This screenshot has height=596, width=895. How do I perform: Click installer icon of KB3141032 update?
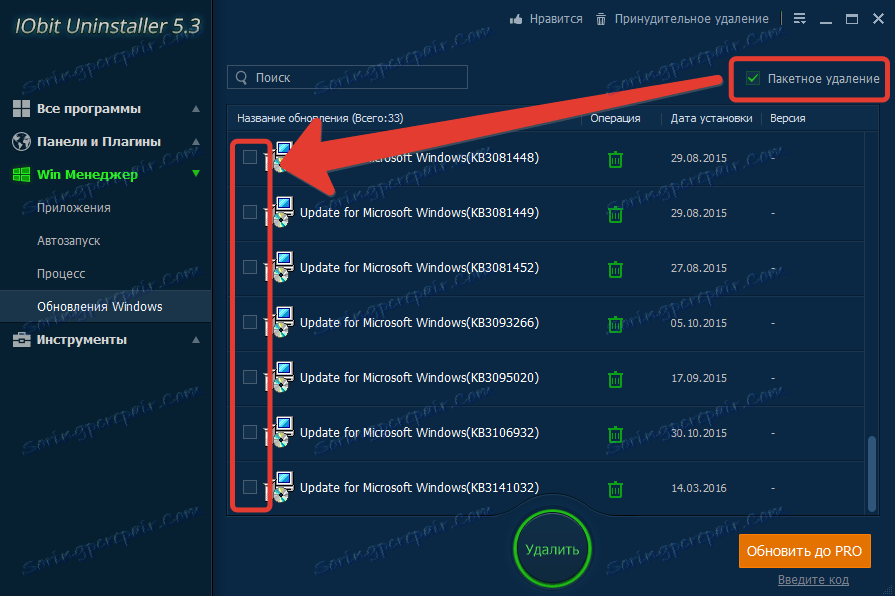point(281,487)
